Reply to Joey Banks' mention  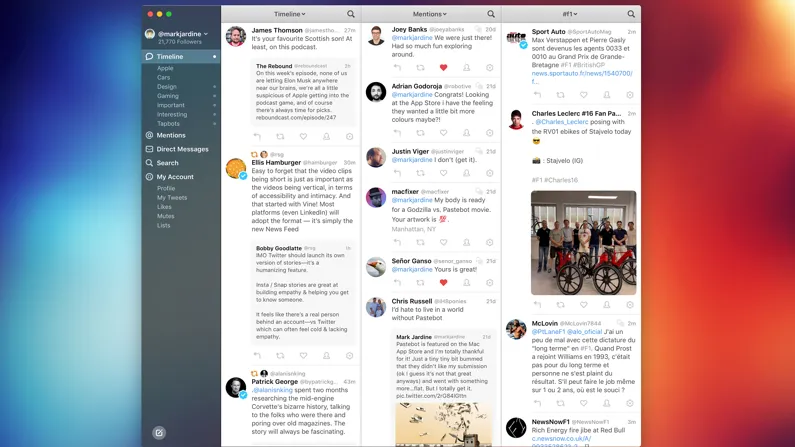pos(397,67)
